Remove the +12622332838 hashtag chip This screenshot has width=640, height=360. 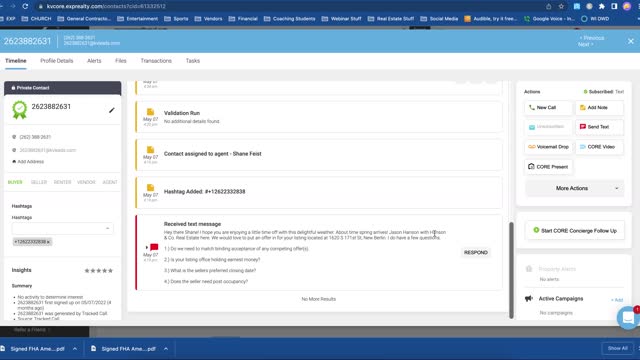point(48,242)
